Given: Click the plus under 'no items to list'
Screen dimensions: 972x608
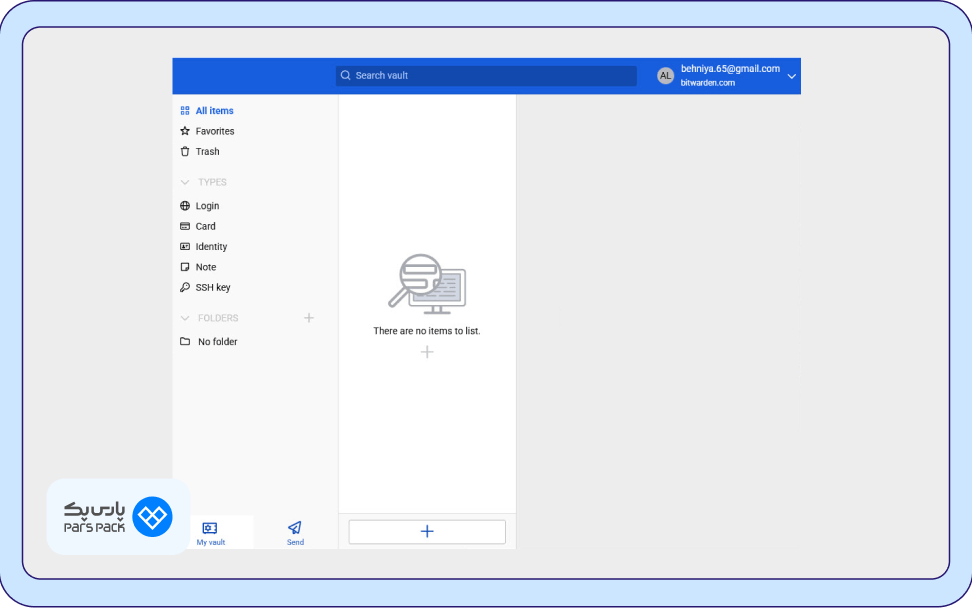Looking at the screenshot, I should point(427,352).
